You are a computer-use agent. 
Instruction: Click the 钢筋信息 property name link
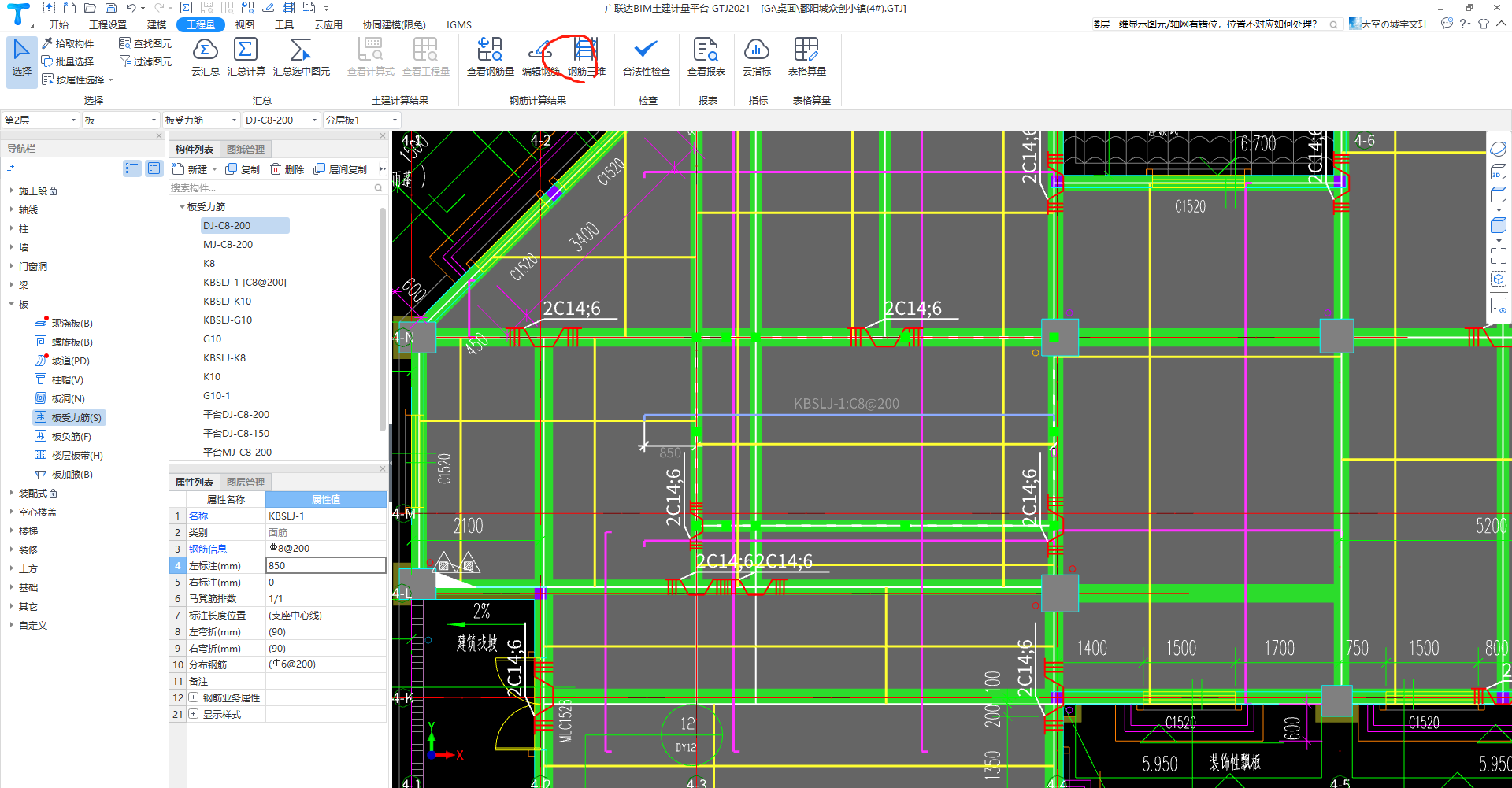pyautogui.click(x=208, y=549)
